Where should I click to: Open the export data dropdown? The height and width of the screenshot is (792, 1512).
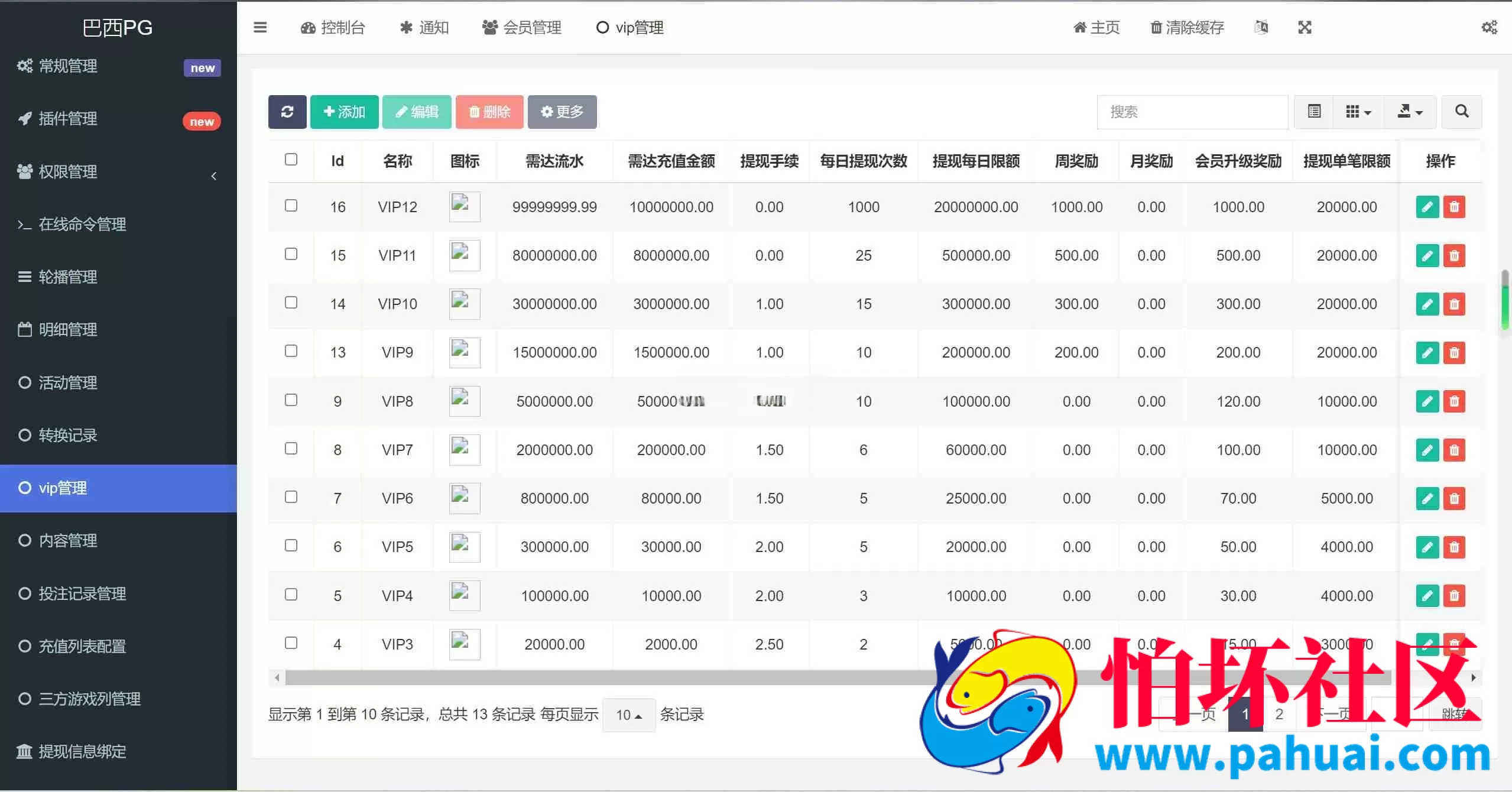[1410, 112]
